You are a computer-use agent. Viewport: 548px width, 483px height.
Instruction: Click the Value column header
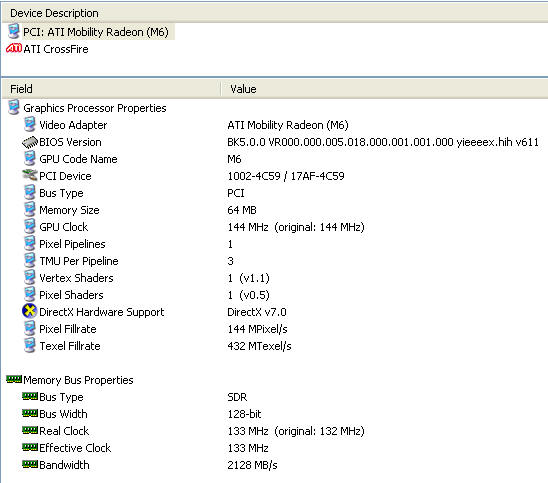384,89
